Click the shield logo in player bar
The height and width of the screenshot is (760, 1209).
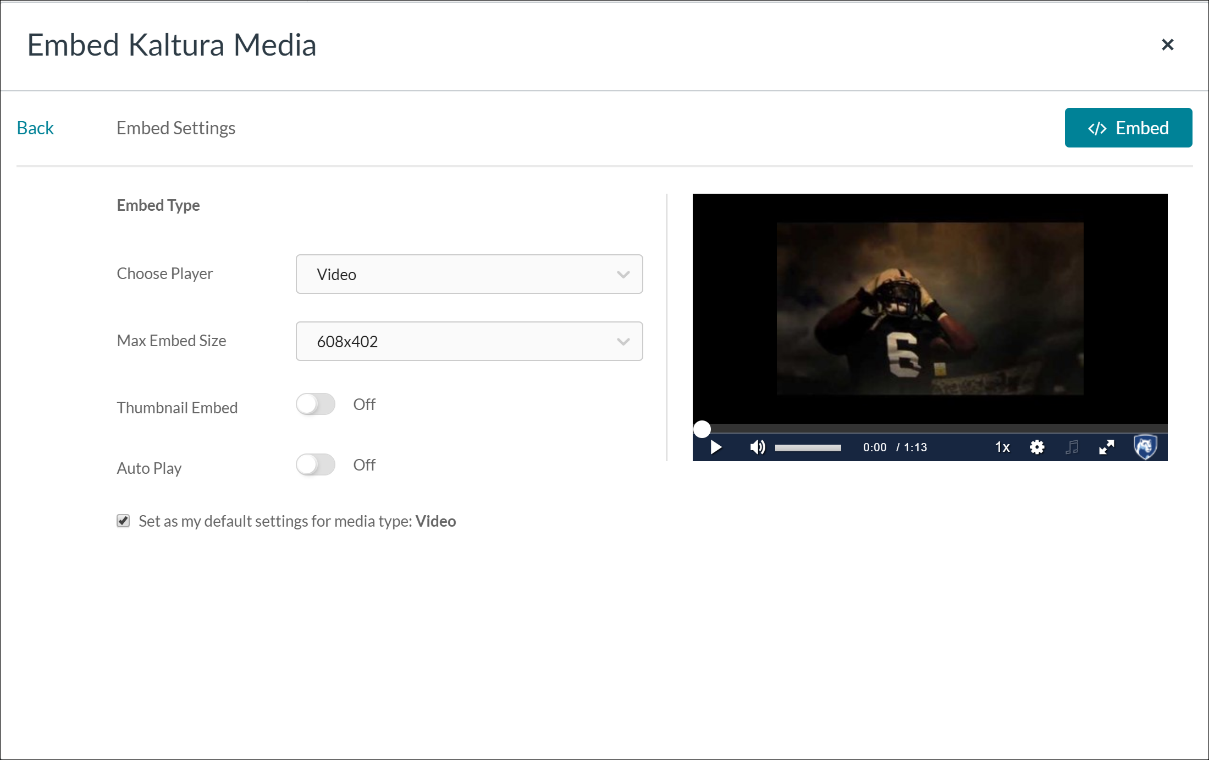(x=1145, y=447)
